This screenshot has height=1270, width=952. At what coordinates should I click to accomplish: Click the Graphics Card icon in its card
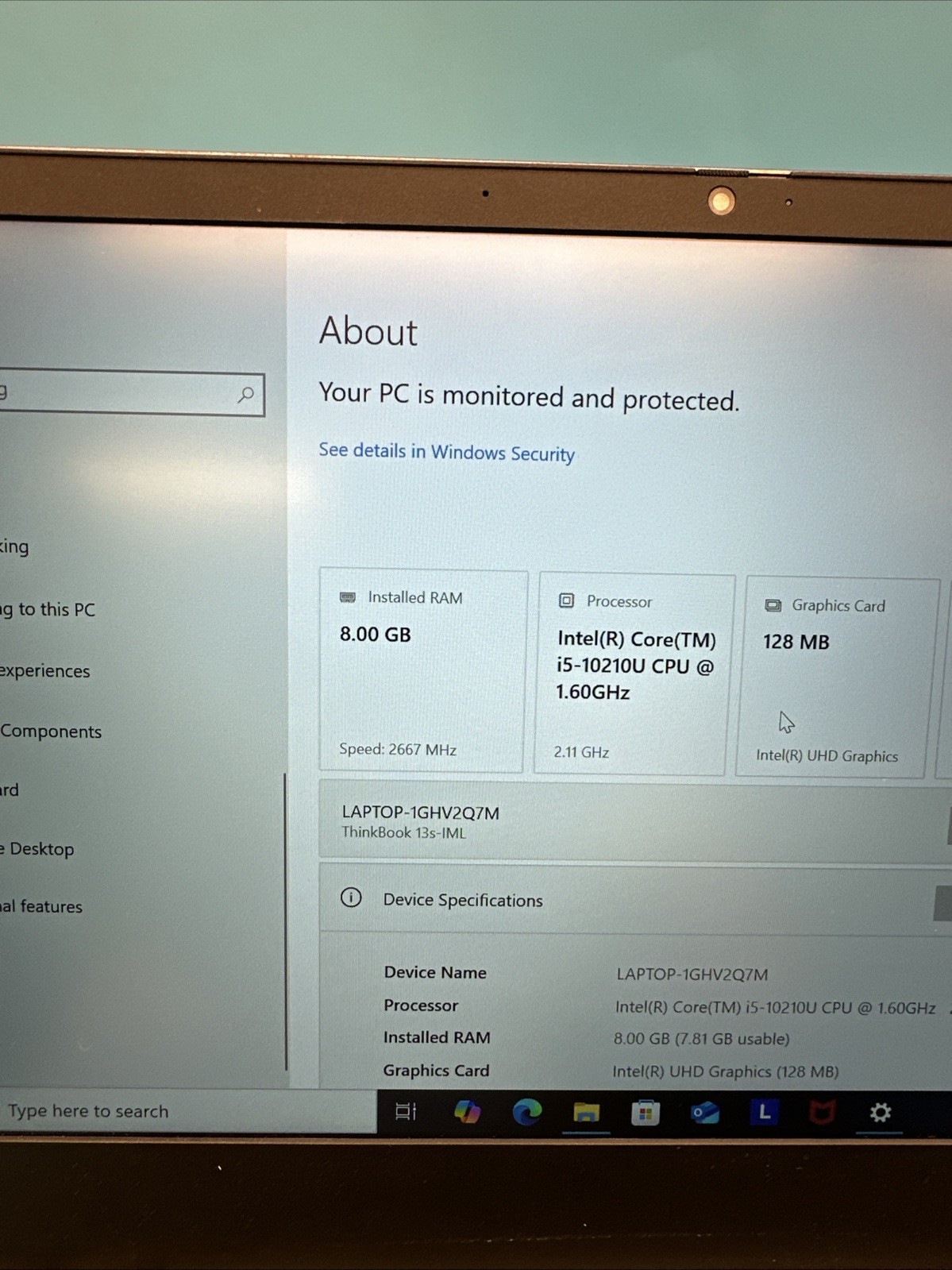[x=773, y=605]
